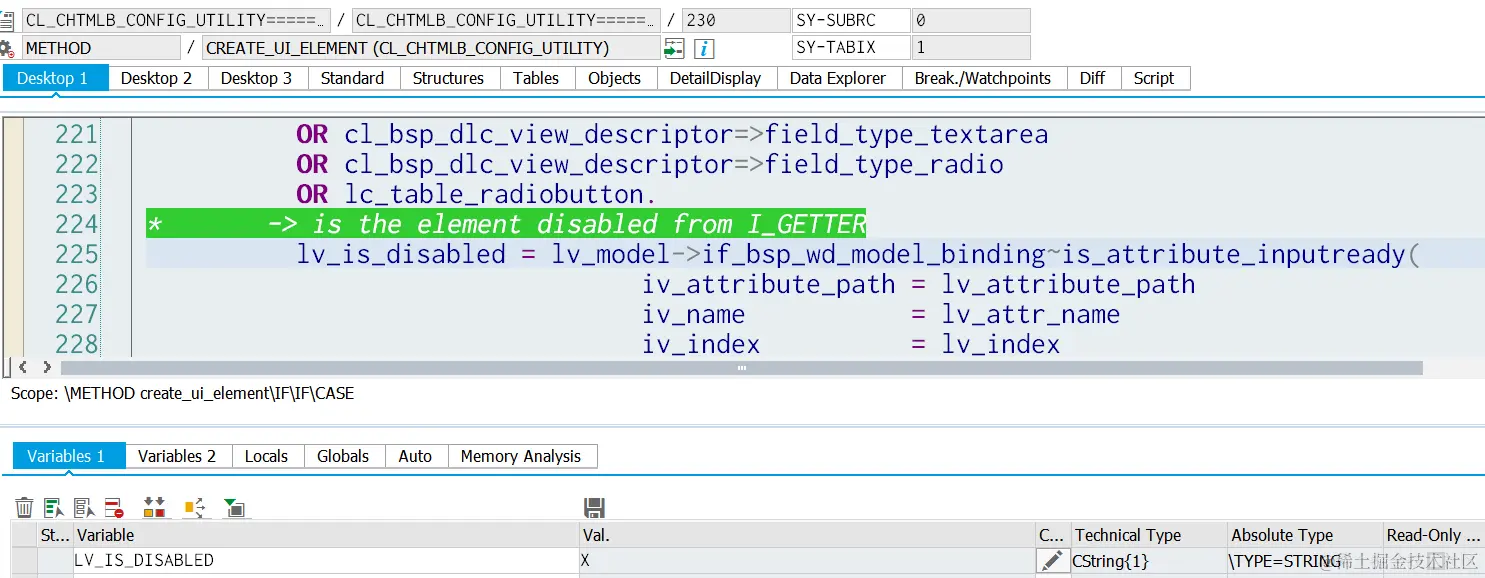Click the left scroll arrow under code editor
The height and width of the screenshot is (578, 1485).
tap(24, 368)
